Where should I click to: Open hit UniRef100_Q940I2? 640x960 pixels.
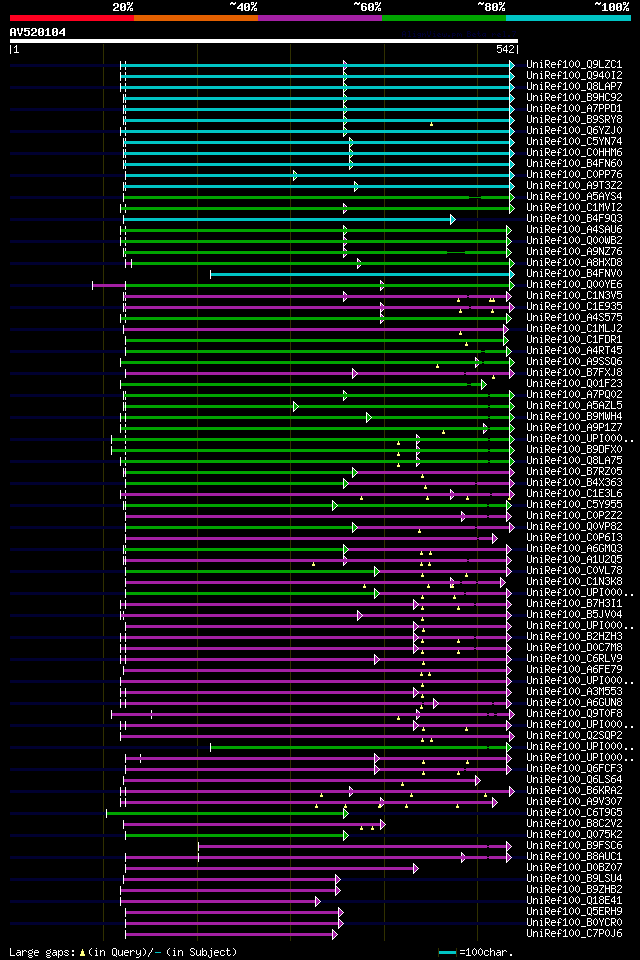click(x=574, y=75)
